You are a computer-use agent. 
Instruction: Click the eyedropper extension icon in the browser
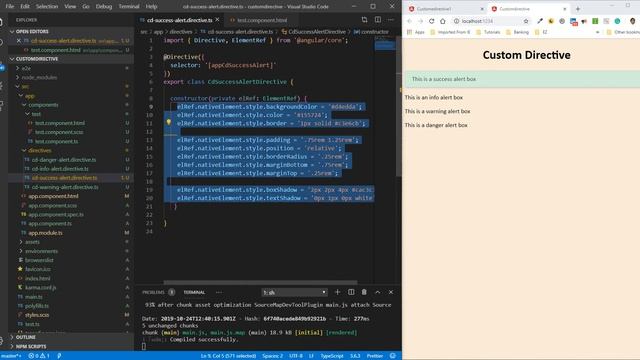pyautogui.click(x=540, y=21)
